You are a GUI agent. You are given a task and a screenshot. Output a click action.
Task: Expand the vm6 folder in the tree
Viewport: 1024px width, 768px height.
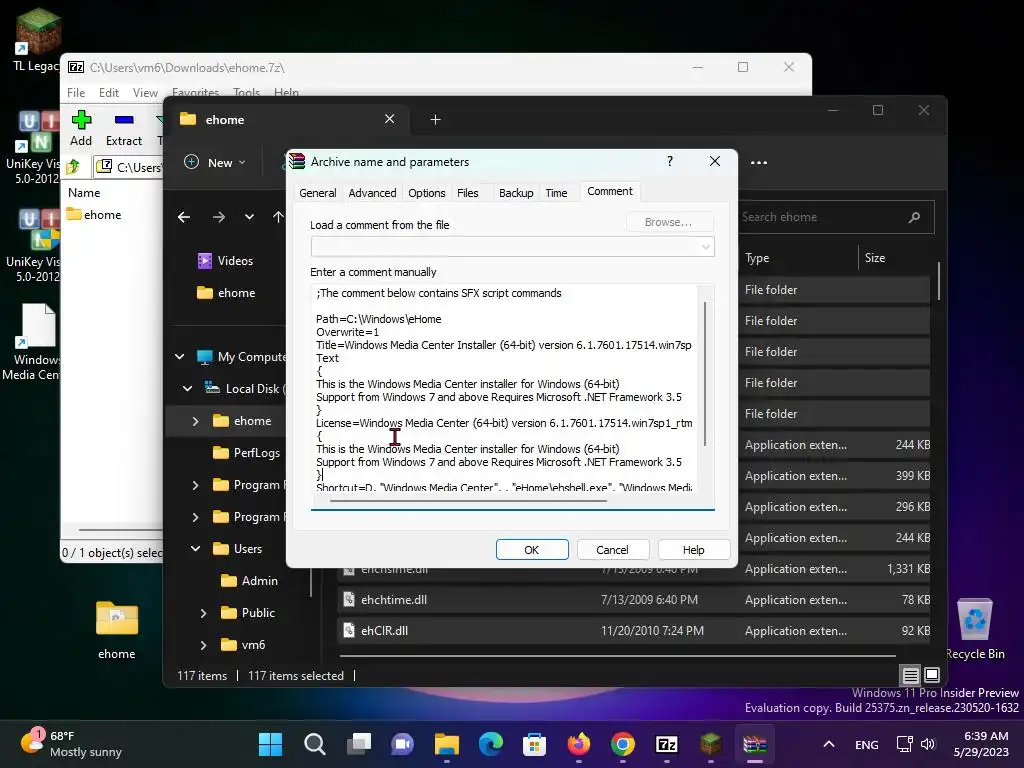point(203,645)
